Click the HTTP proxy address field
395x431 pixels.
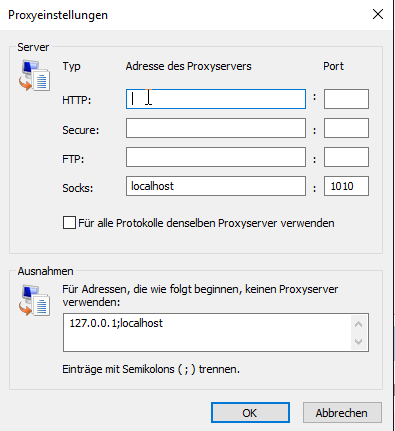click(x=216, y=99)
